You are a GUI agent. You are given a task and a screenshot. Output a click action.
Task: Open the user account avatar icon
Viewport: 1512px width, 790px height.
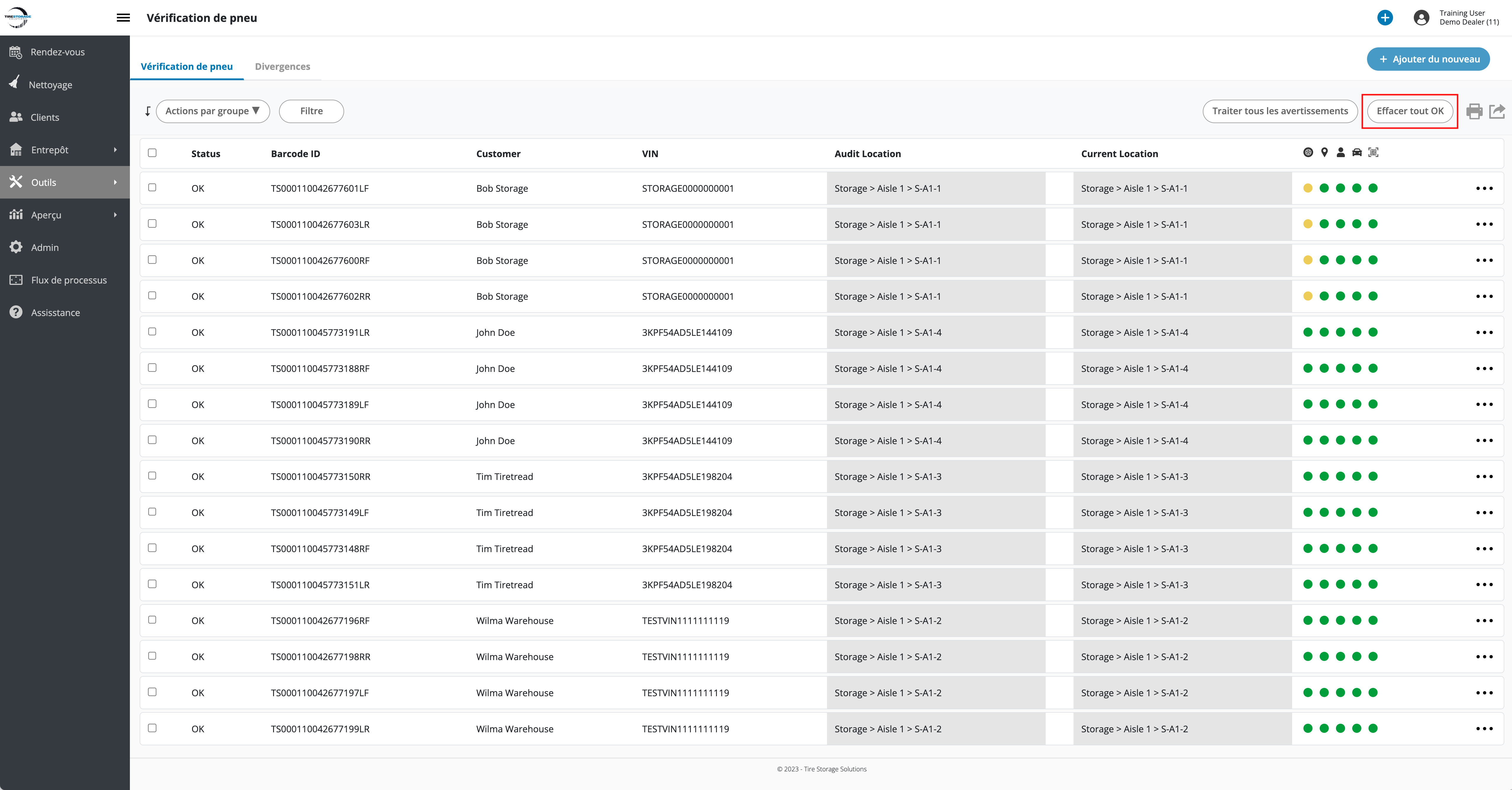(x=1421, y=18)
